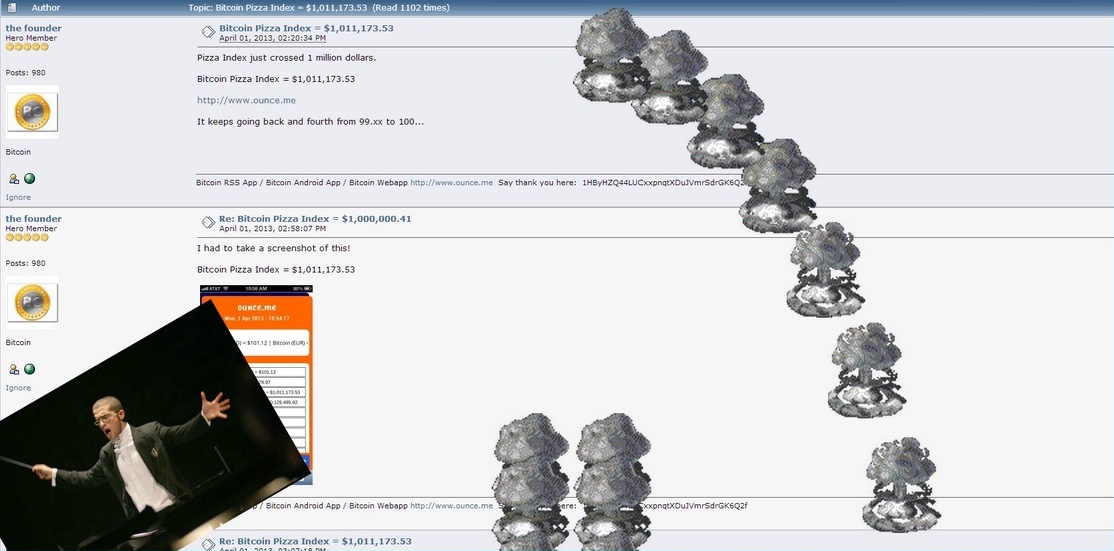Click the gold rank stars on the second post
Screen dimensions: 1114x551
[x=27, y=237]
